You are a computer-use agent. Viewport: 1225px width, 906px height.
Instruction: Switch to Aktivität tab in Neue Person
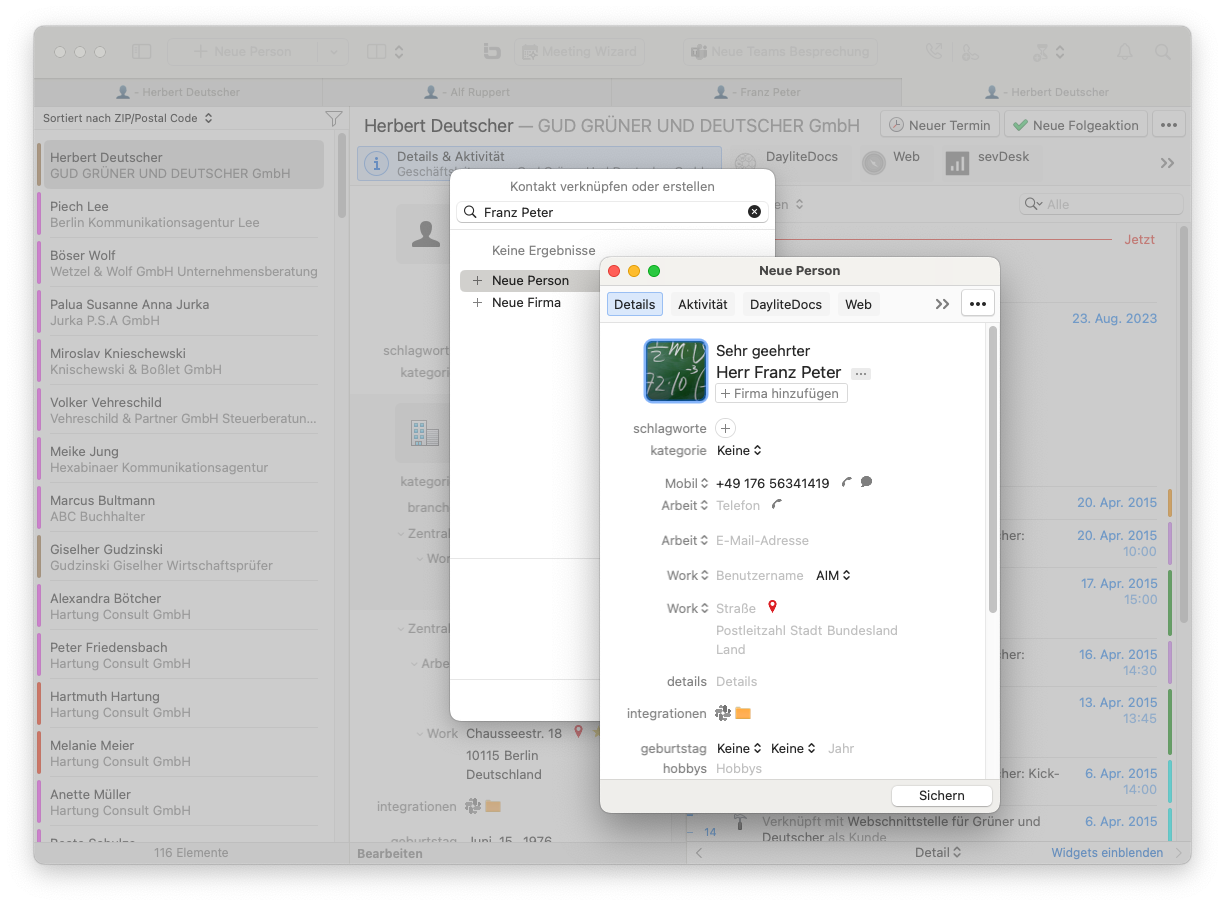[x=703, y=304]
